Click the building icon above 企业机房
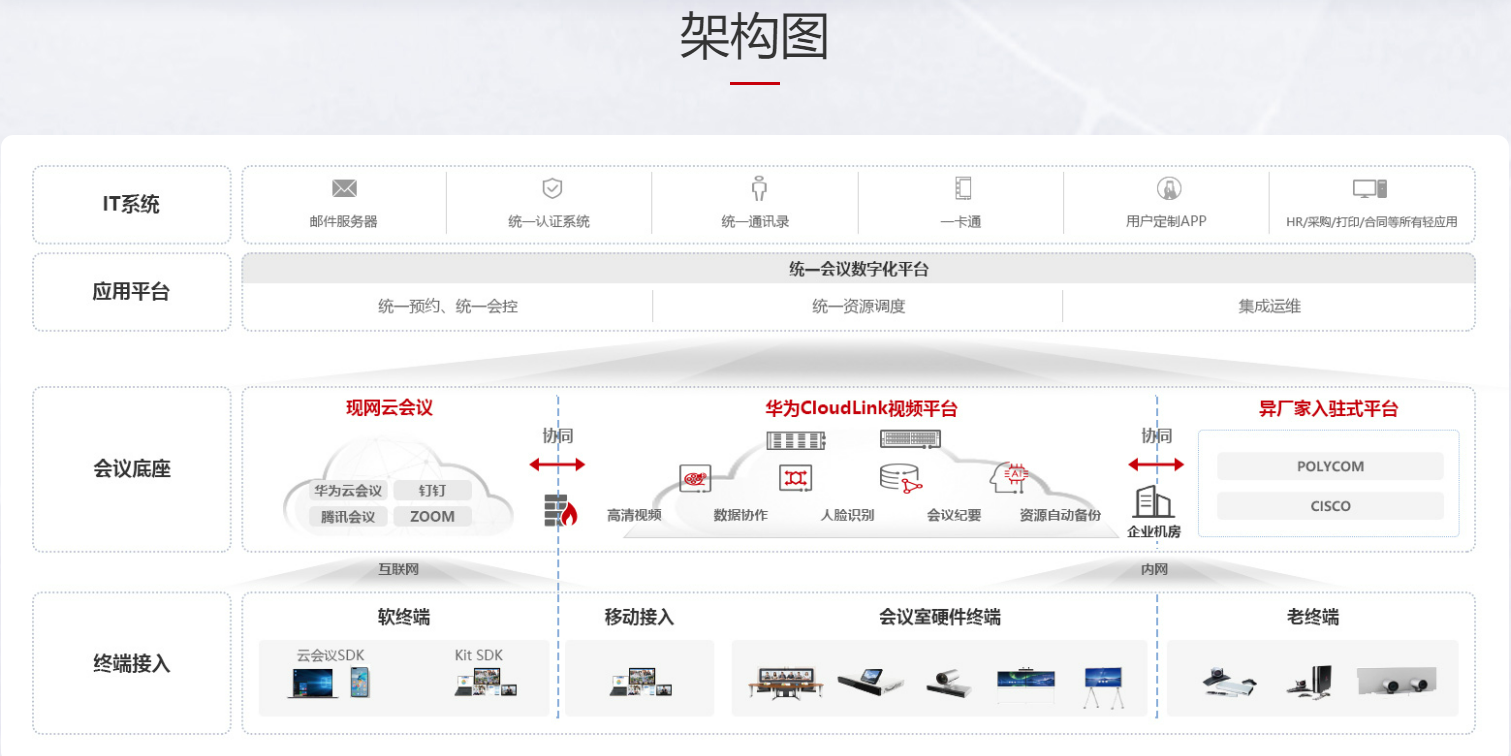The image size is (1511, 756). tap(1153, 501)
